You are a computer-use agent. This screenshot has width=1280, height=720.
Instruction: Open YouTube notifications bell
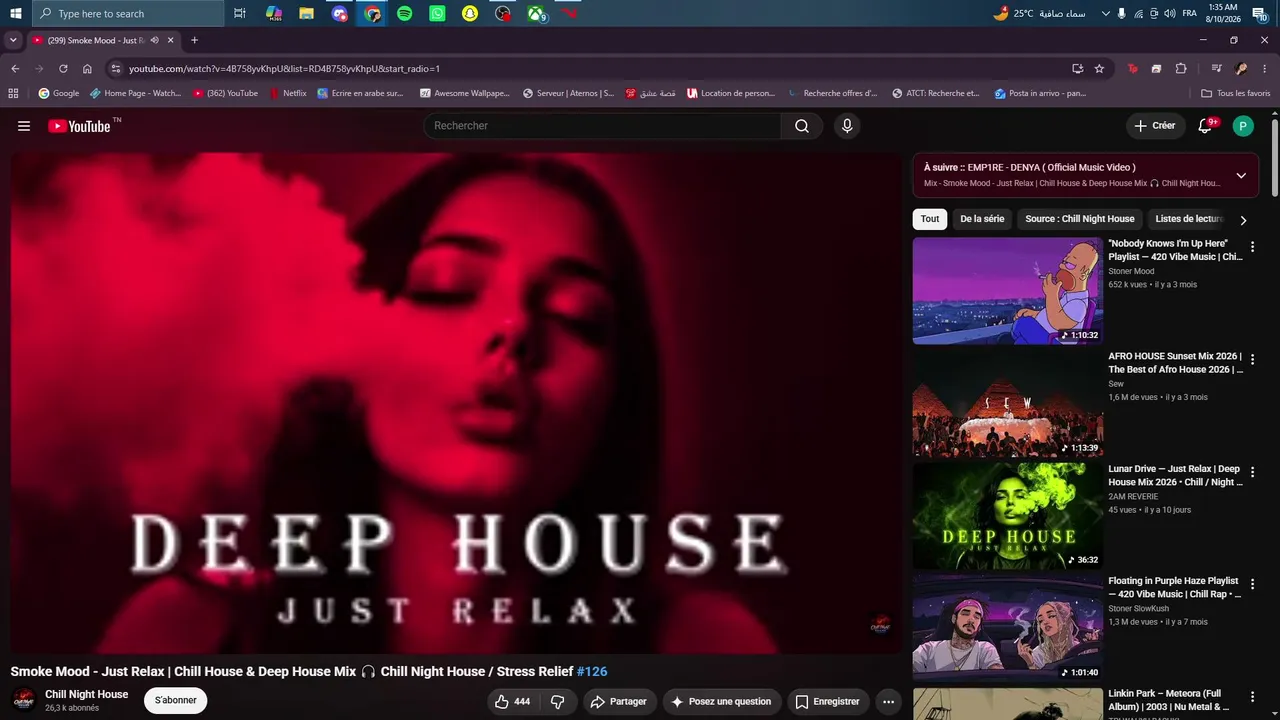(x=1205, y=126)
